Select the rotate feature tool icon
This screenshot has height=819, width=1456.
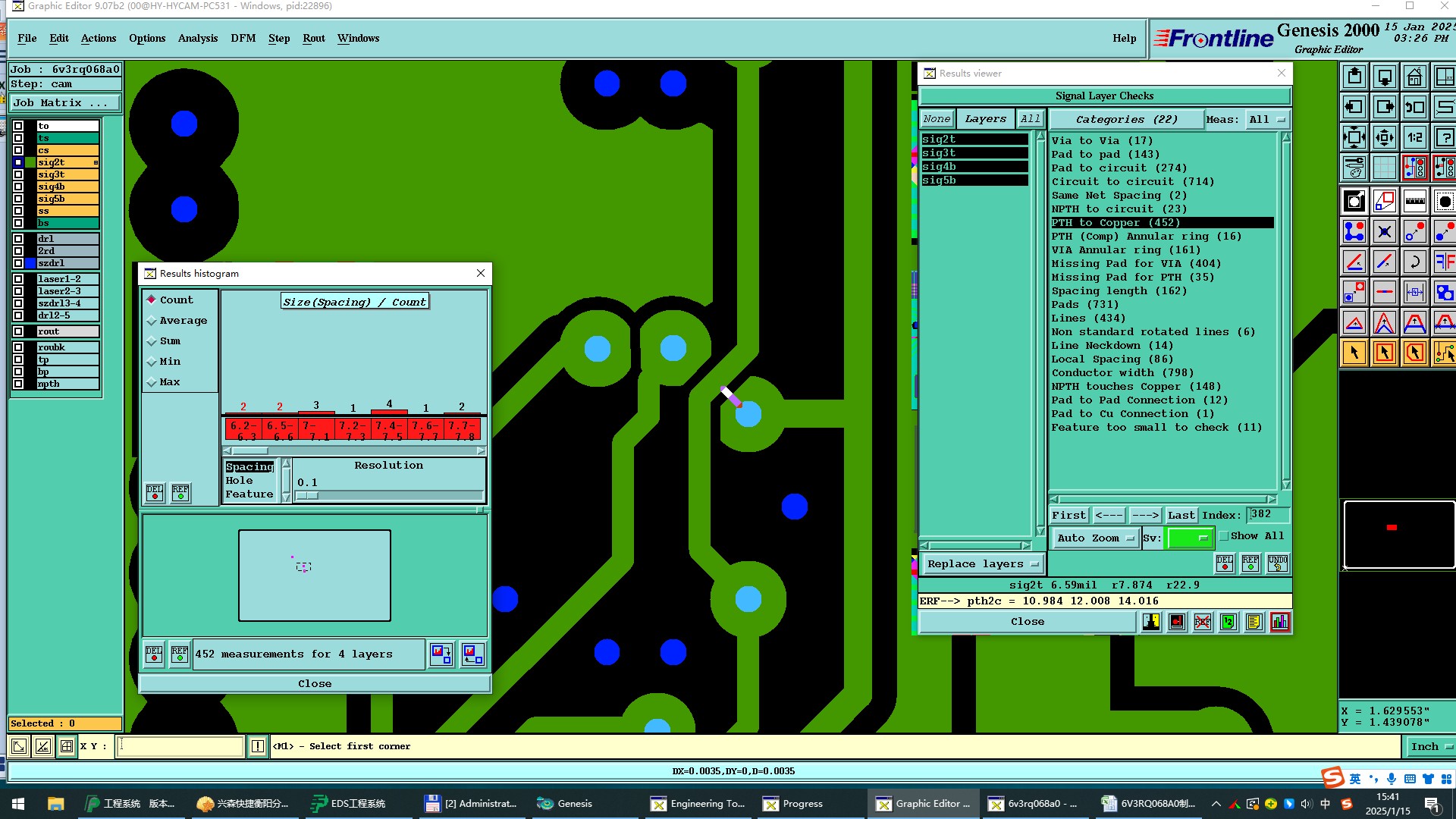point(1414,262)
